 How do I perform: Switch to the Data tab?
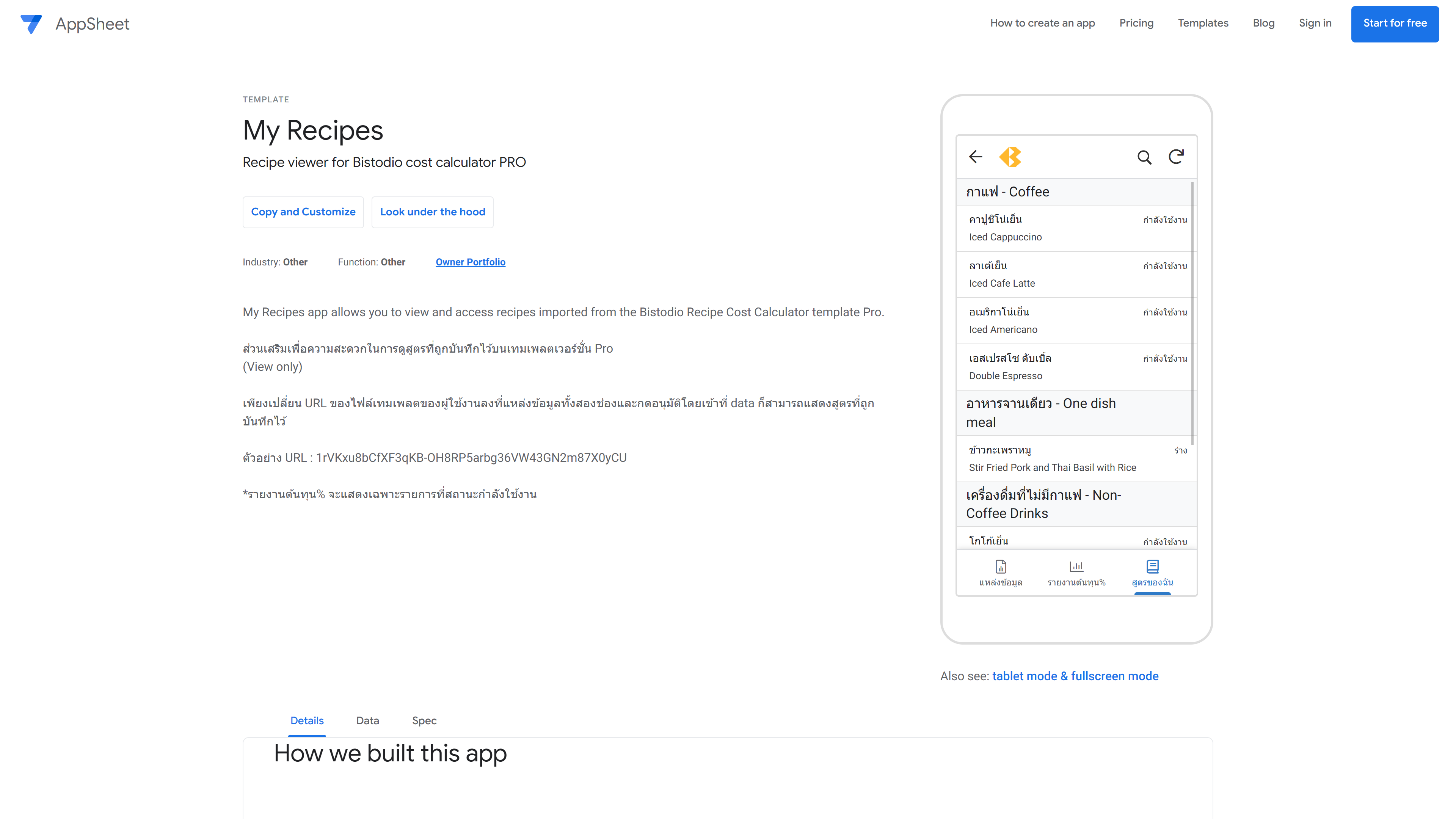(x=367, y=721)
